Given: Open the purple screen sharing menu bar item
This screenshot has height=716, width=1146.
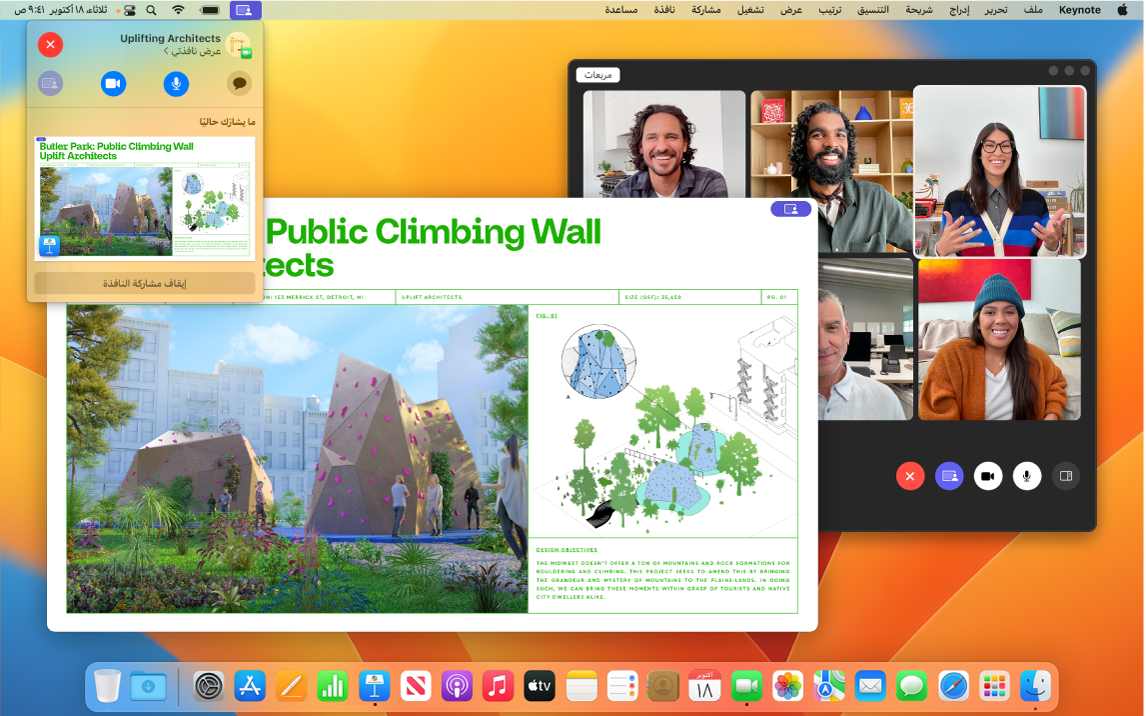Looking at the screenshot, I should tap(245, 10).
